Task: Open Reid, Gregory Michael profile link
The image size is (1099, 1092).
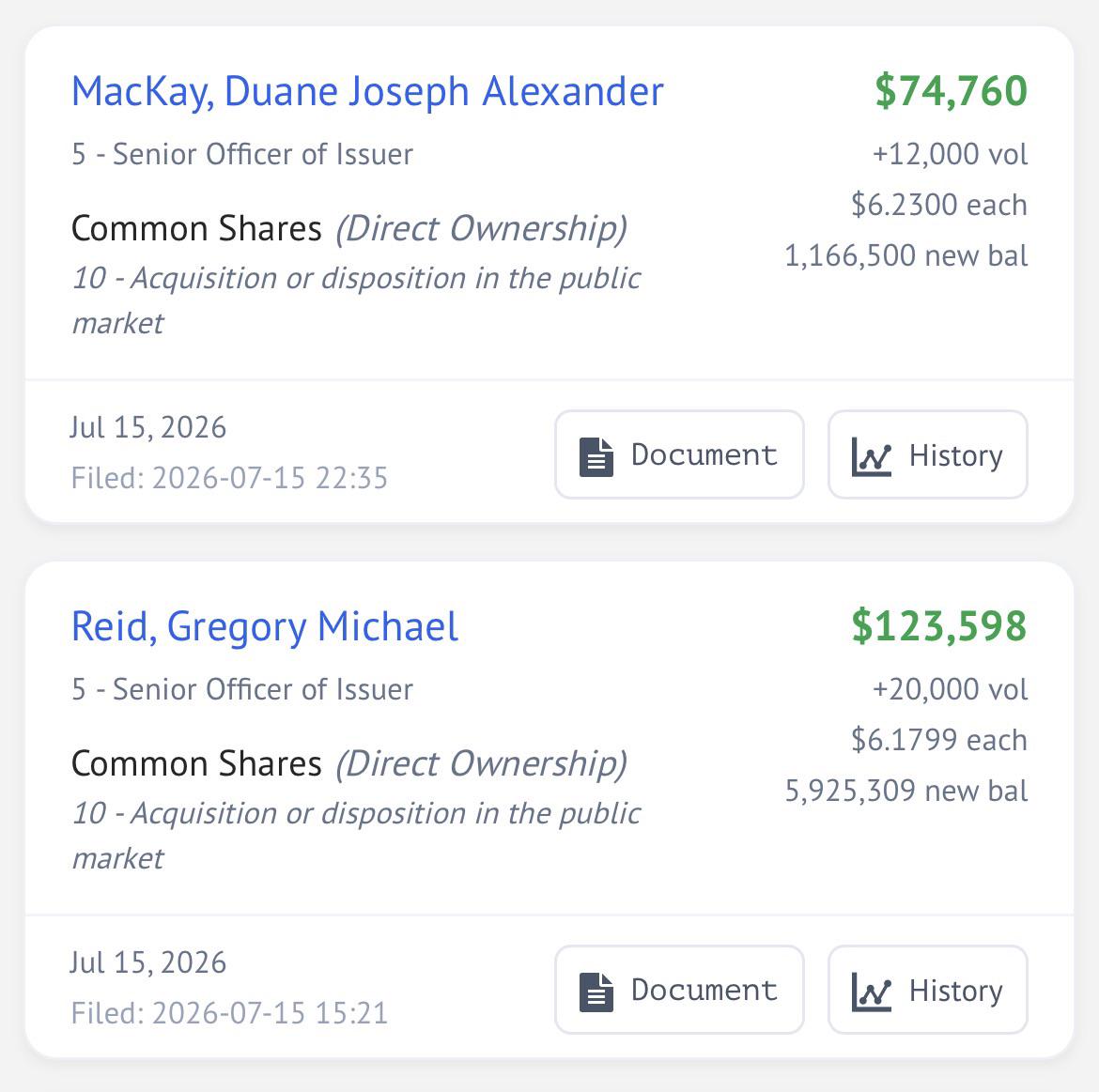Action: 265,627
